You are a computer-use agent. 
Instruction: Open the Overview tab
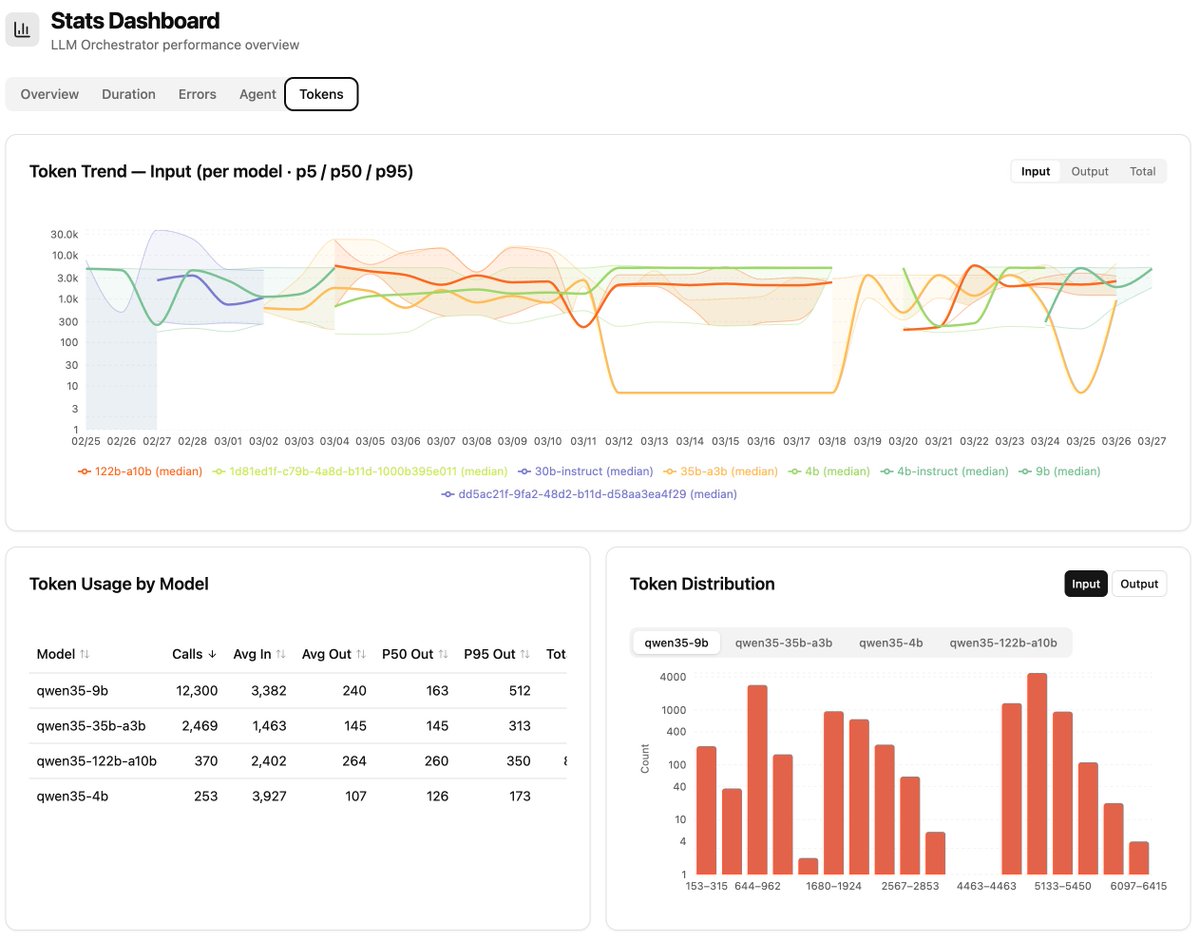[50, 94]
